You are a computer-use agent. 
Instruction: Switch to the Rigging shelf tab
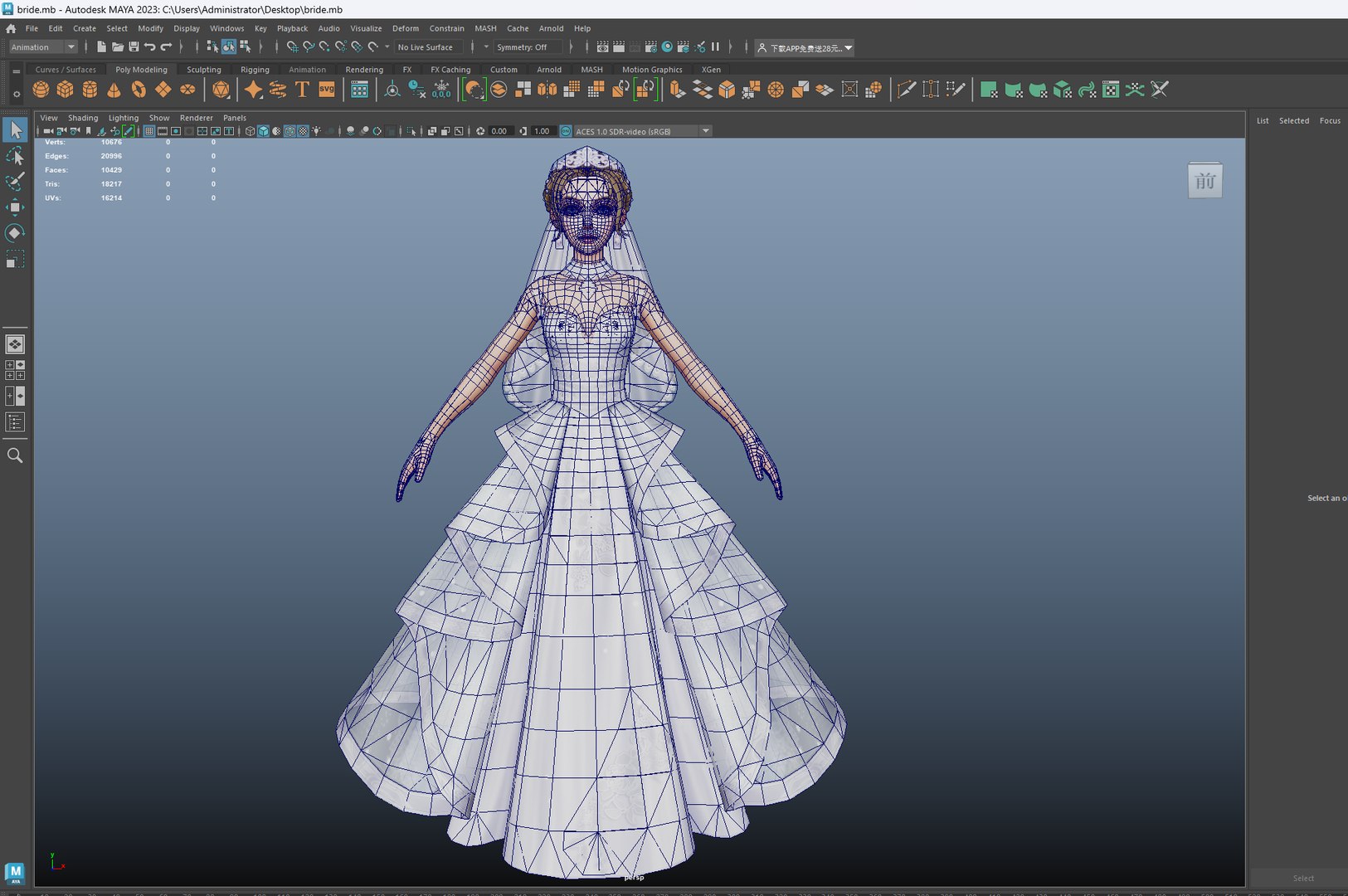click(255, 70)
